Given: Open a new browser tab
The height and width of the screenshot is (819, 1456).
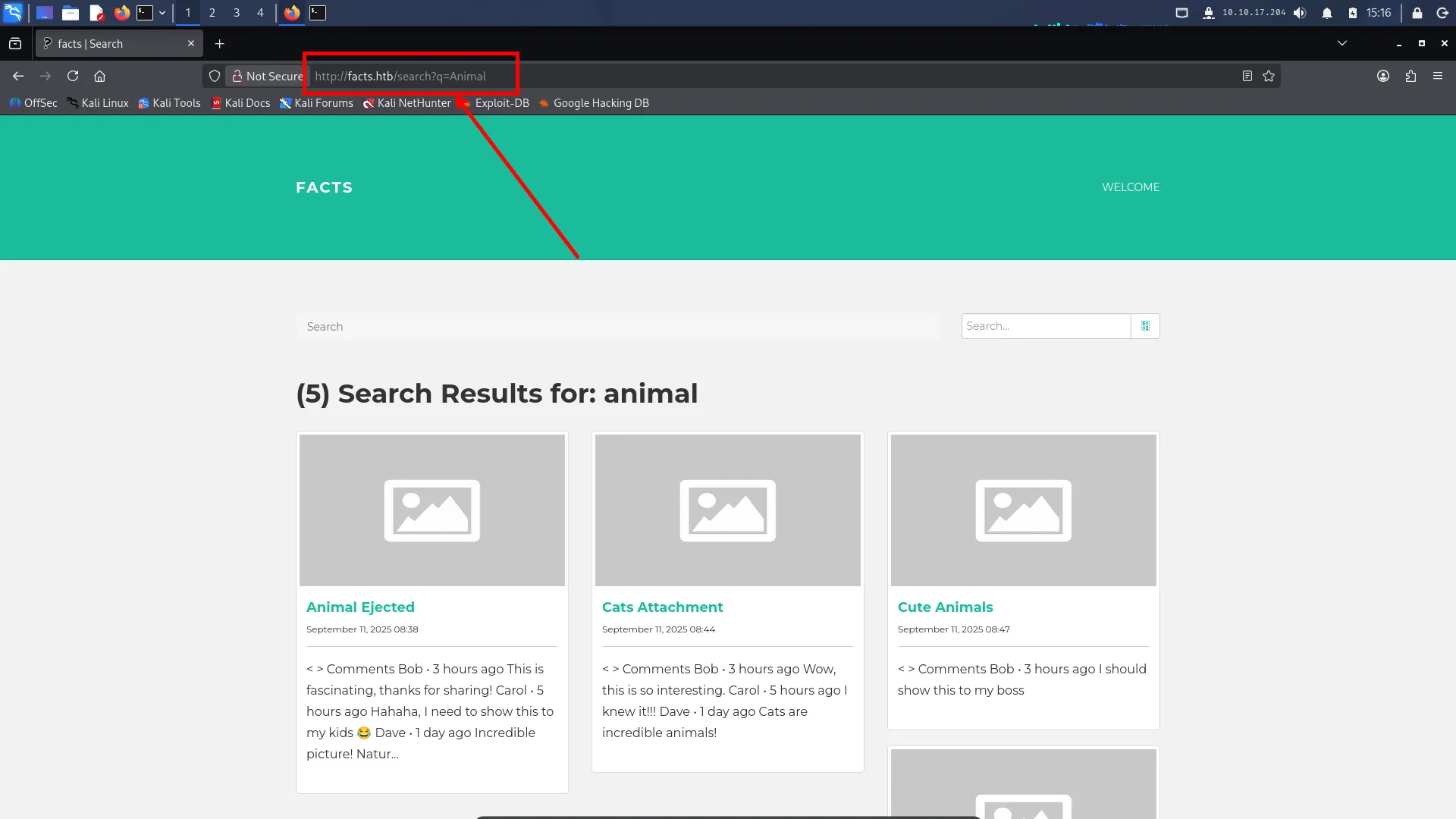Looking at the screenshot, I should coord(220,44).
